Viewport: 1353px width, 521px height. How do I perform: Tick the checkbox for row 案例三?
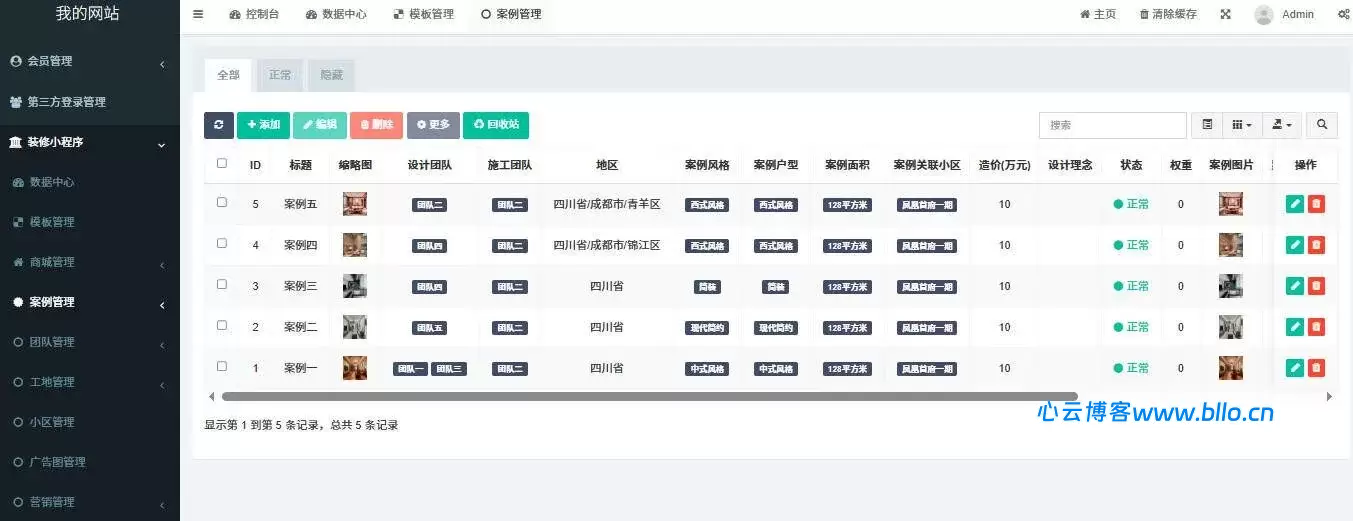click(x=222, y=285)
